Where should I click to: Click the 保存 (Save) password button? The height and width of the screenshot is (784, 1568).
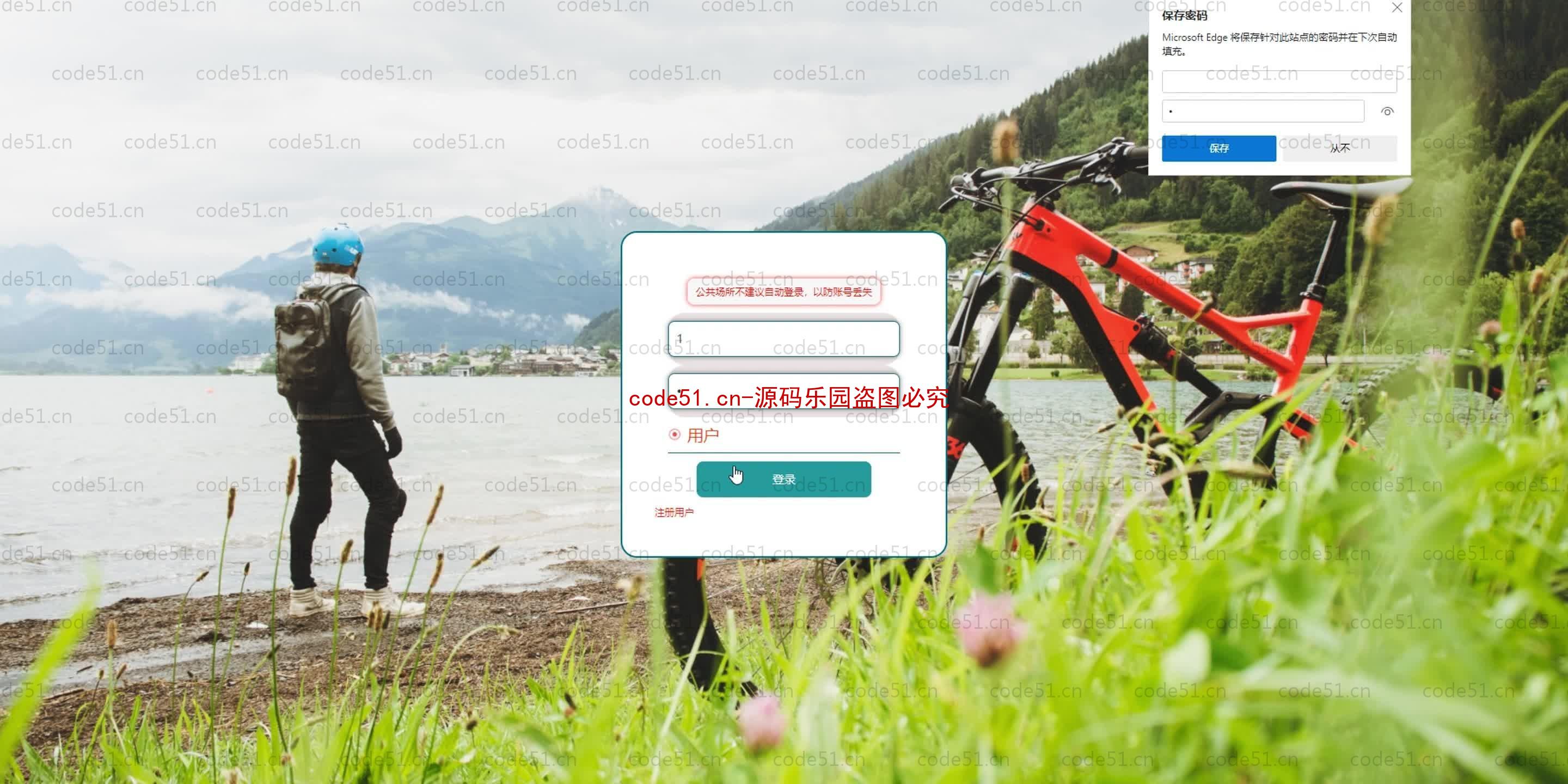[x=1219, y=148]
